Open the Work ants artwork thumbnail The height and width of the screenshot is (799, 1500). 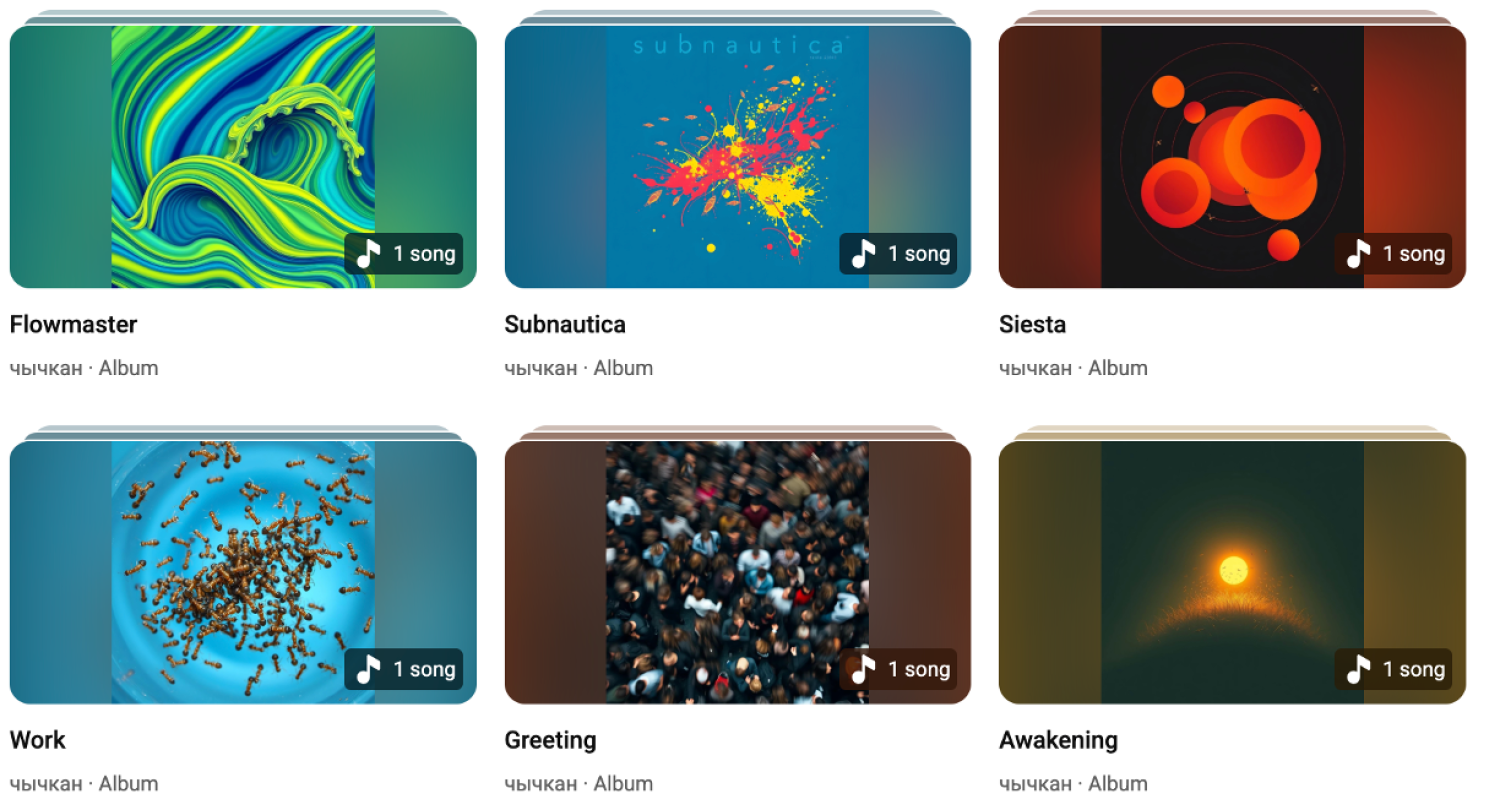[243, 572]
